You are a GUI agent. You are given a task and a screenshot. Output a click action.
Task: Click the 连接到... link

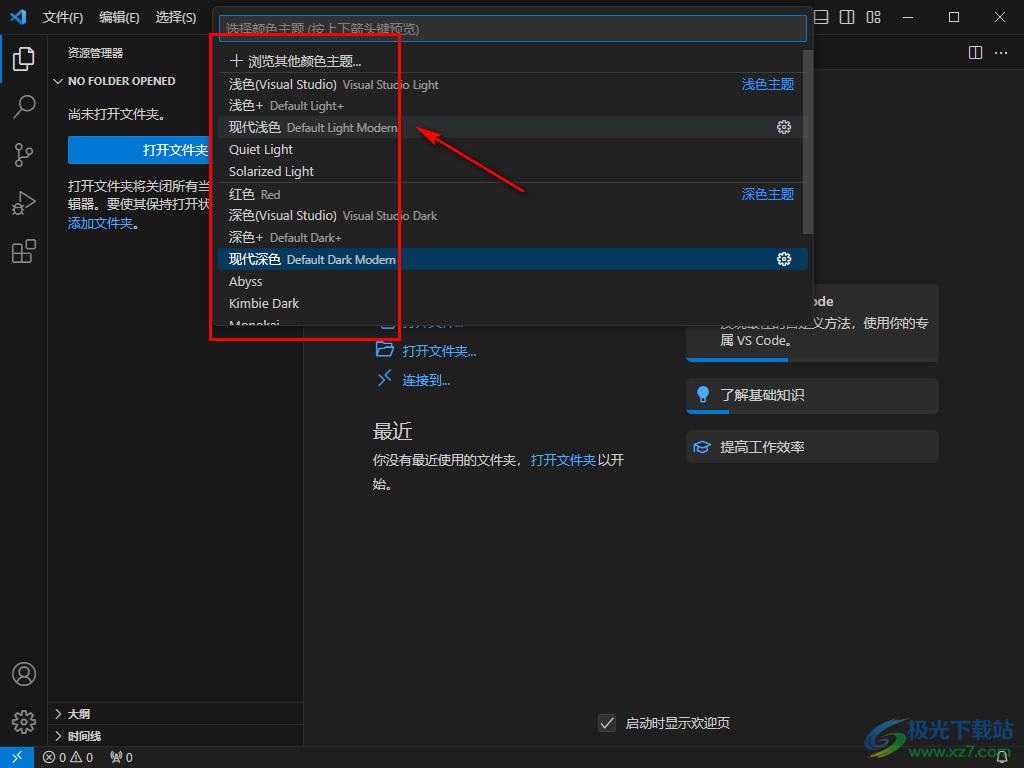[426, 380]
